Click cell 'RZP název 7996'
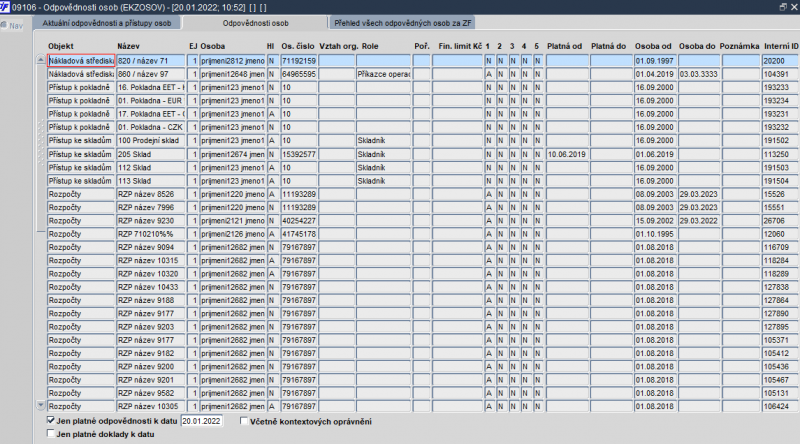The image size is (800, 444). click(151, 207)
